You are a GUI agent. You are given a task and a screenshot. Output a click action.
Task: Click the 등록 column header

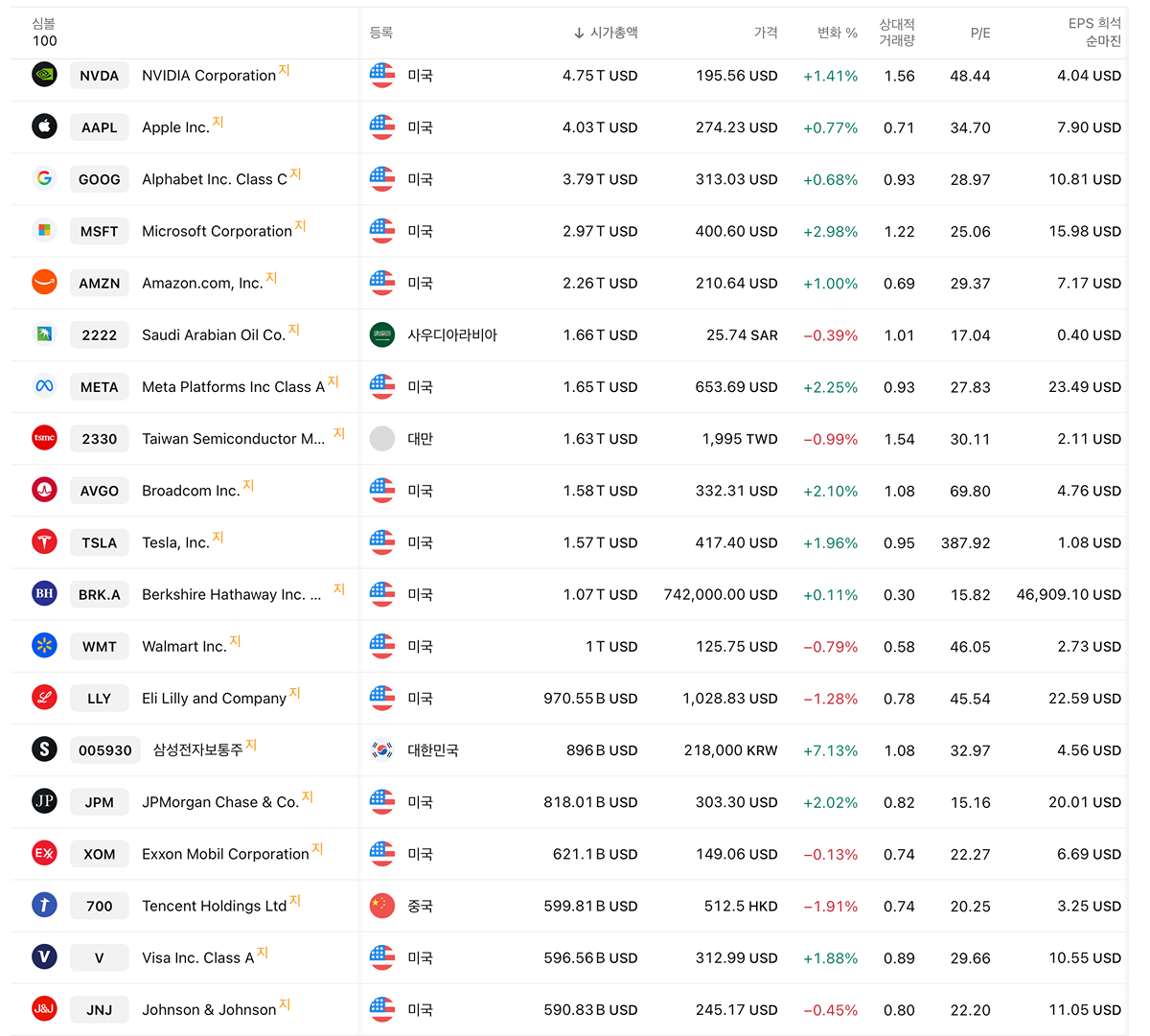[x=381, y=33]
